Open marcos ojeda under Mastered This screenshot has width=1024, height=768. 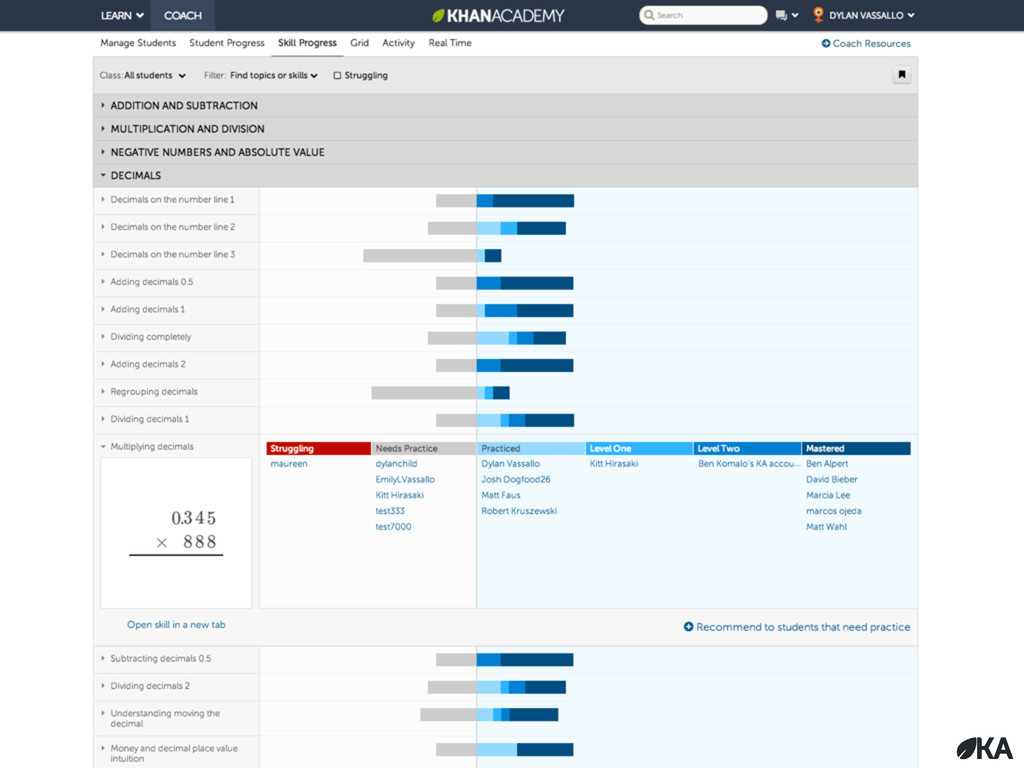833,511
